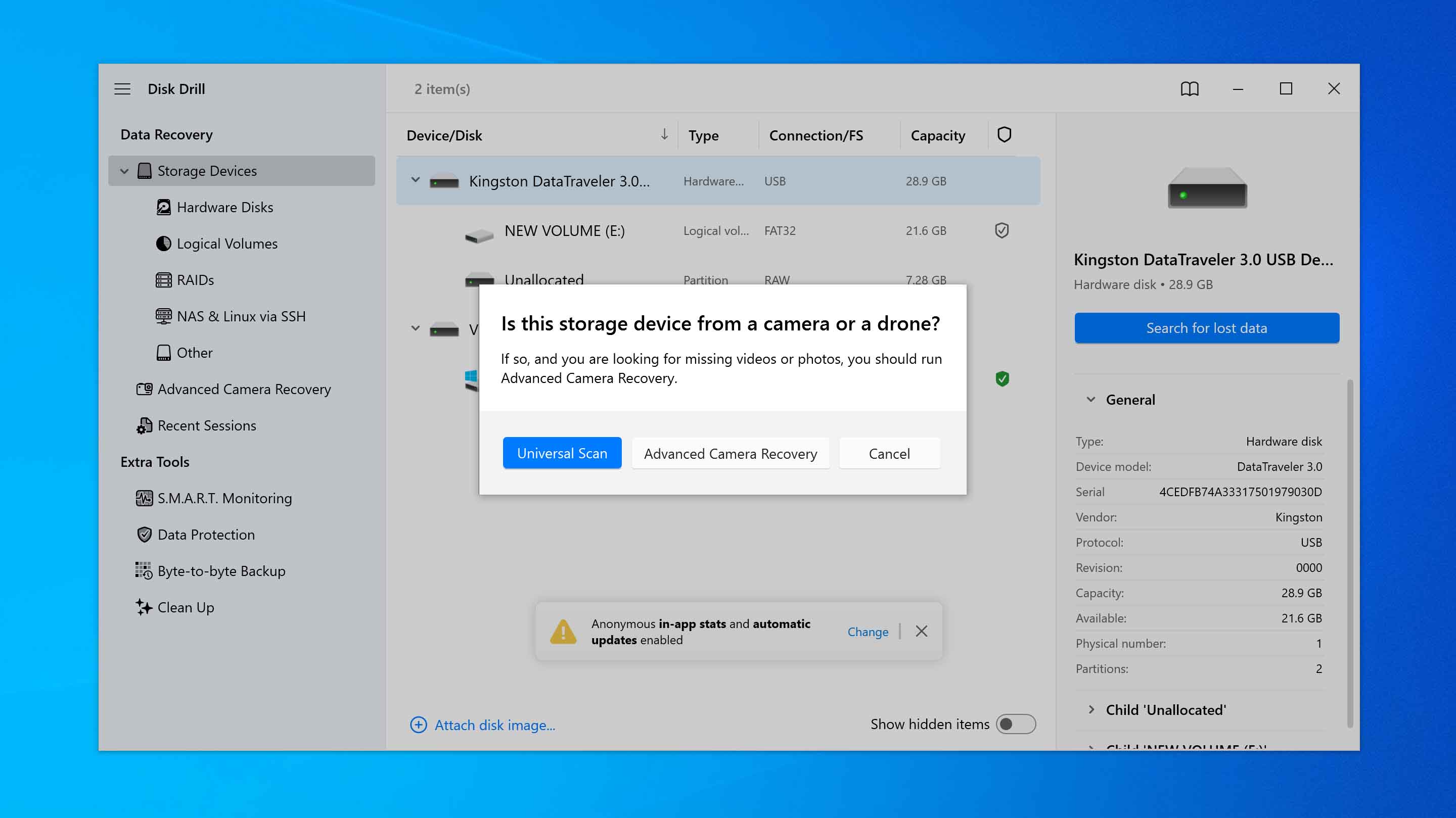This screenshot has width=1456, height=818.
Task: Click the shield icon in the column header
Action: click(x=1004, y=135)
